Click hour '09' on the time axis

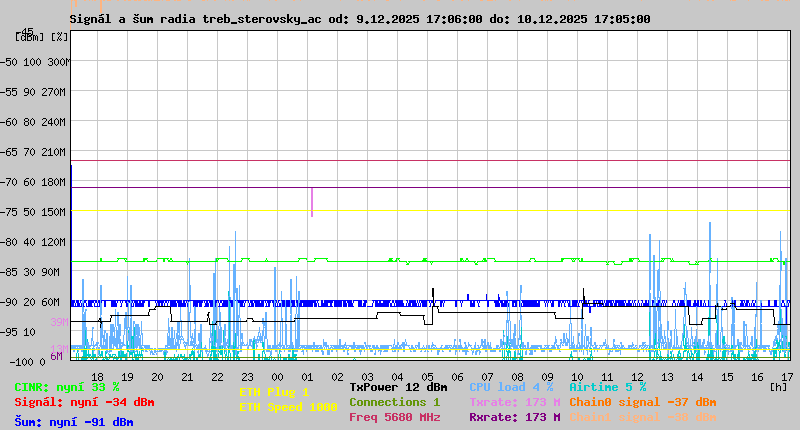point(547,377)
